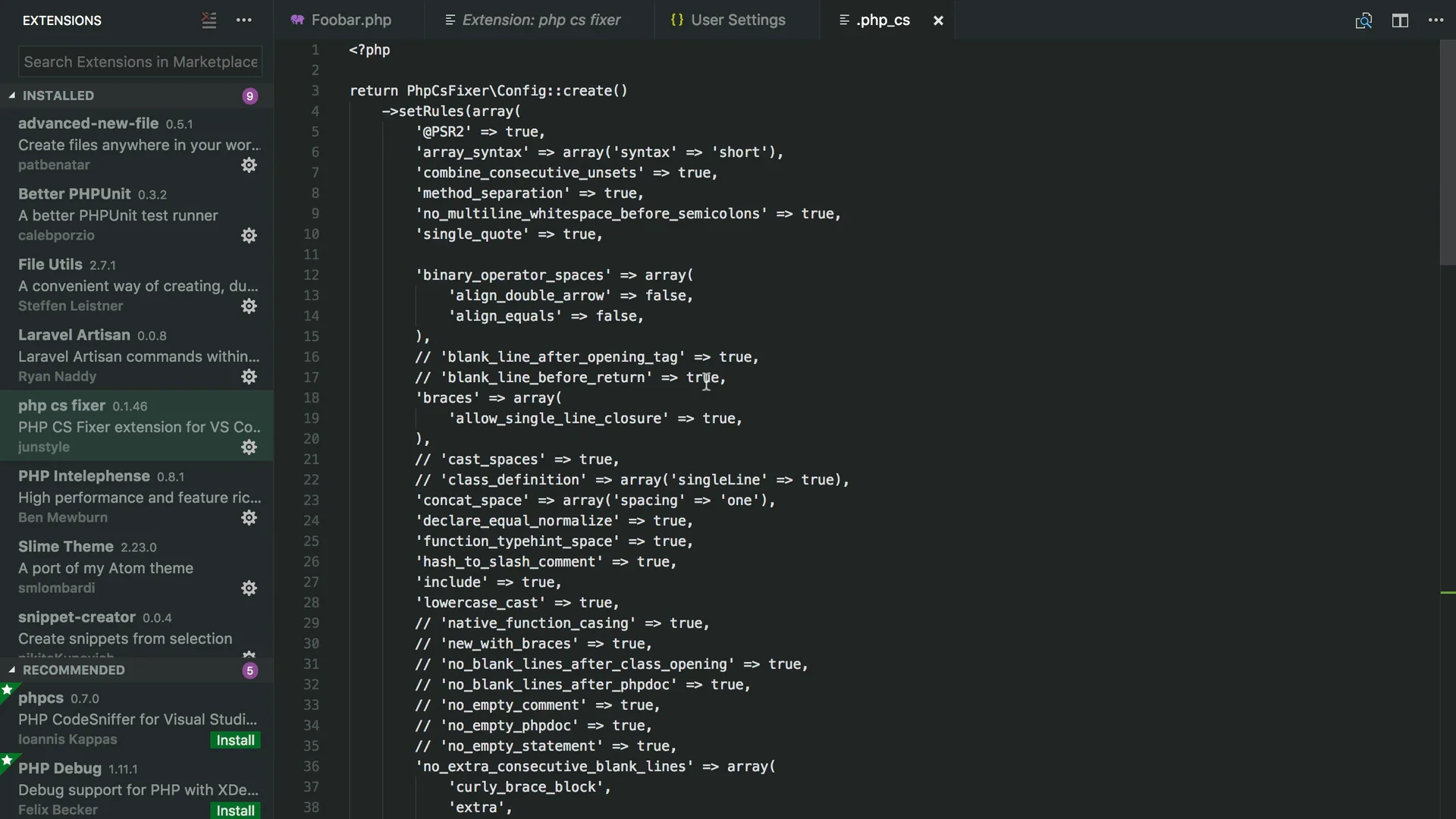Click the Search Extensions in Marketplace field
This screenshot has height=819, width=1456.
(x=140, y=62)
